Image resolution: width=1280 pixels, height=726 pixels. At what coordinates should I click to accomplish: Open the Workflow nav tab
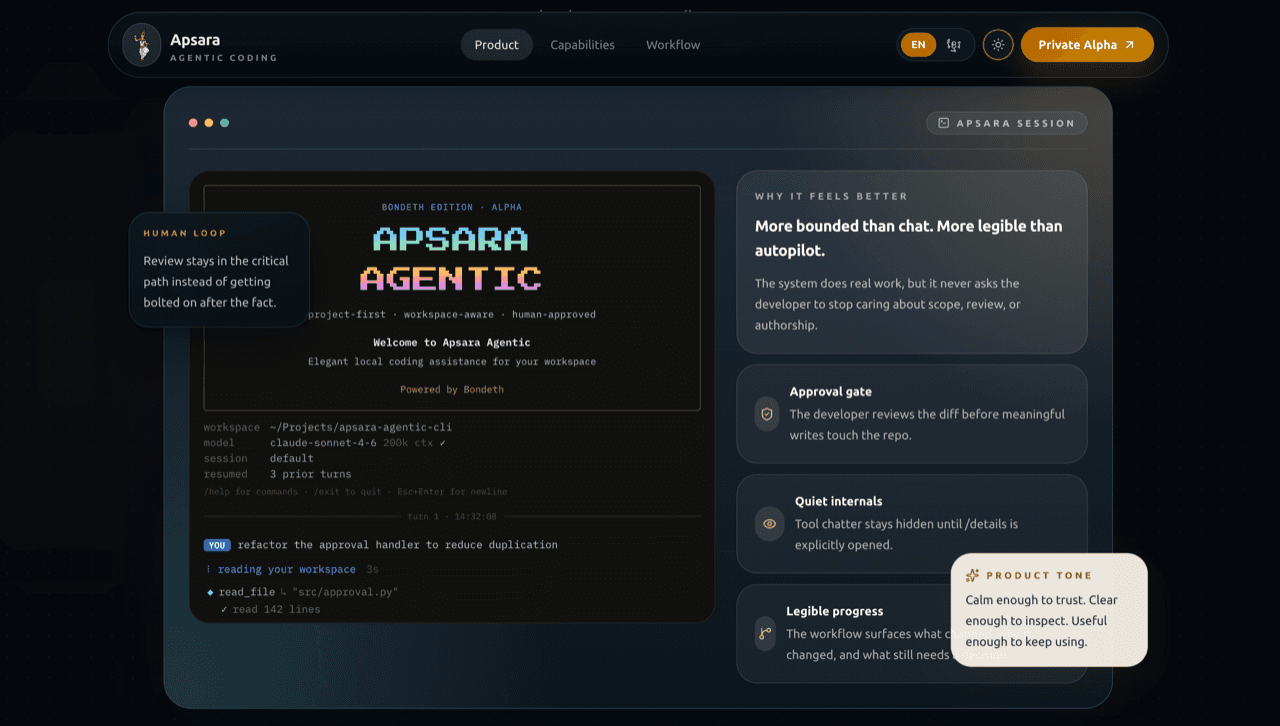673,45
